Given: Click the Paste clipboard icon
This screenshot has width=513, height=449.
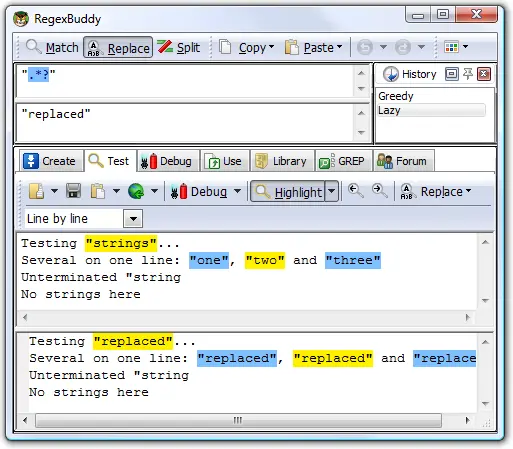Looking at the screenshot, I should click(292, 47).
